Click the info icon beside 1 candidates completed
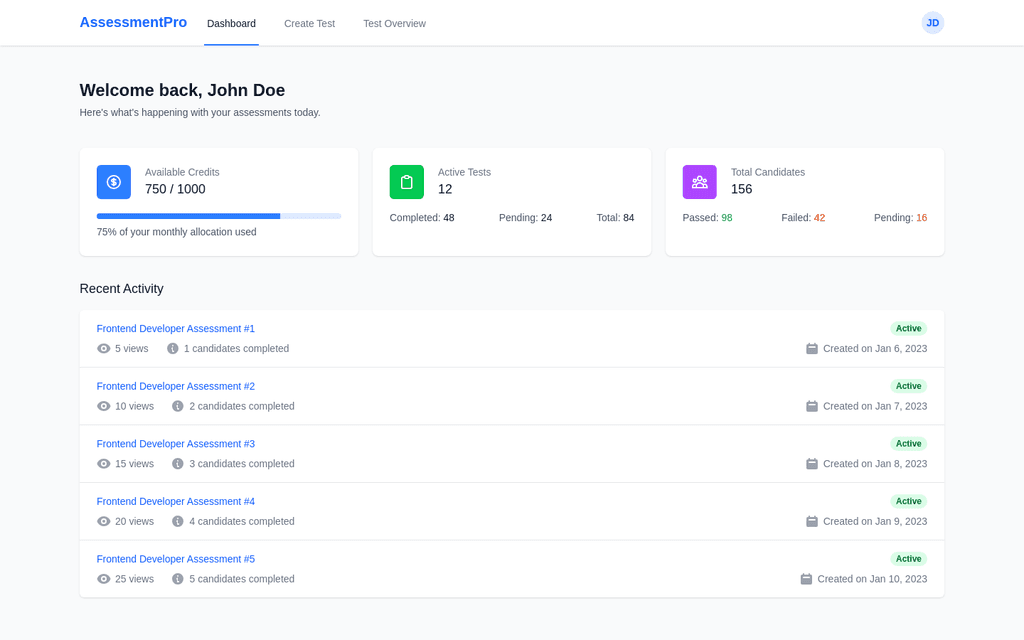 (172, 349)
